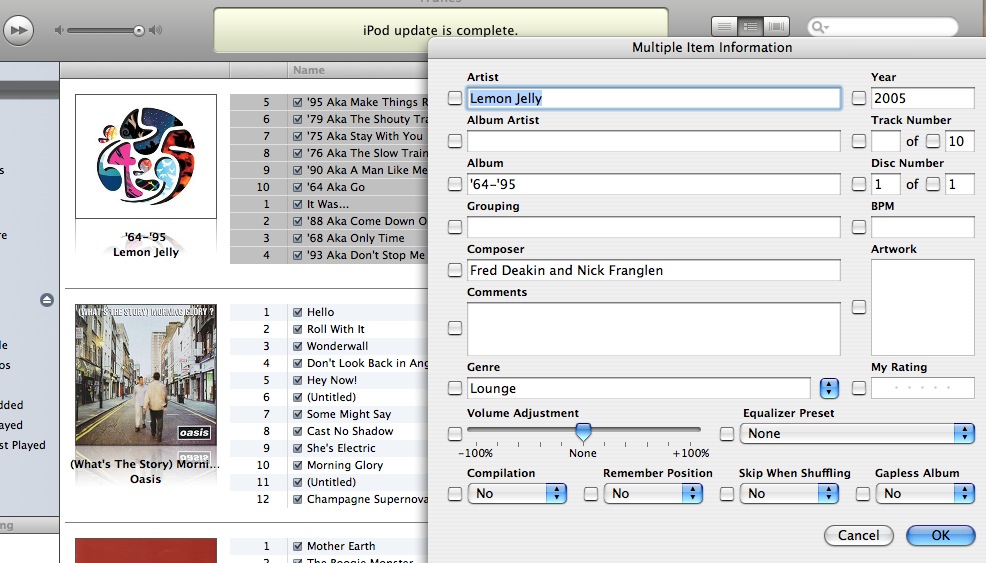Select the song Hey Now!
Image resolution: width=986 pixels, height=563 pixels.
point(331,380)
